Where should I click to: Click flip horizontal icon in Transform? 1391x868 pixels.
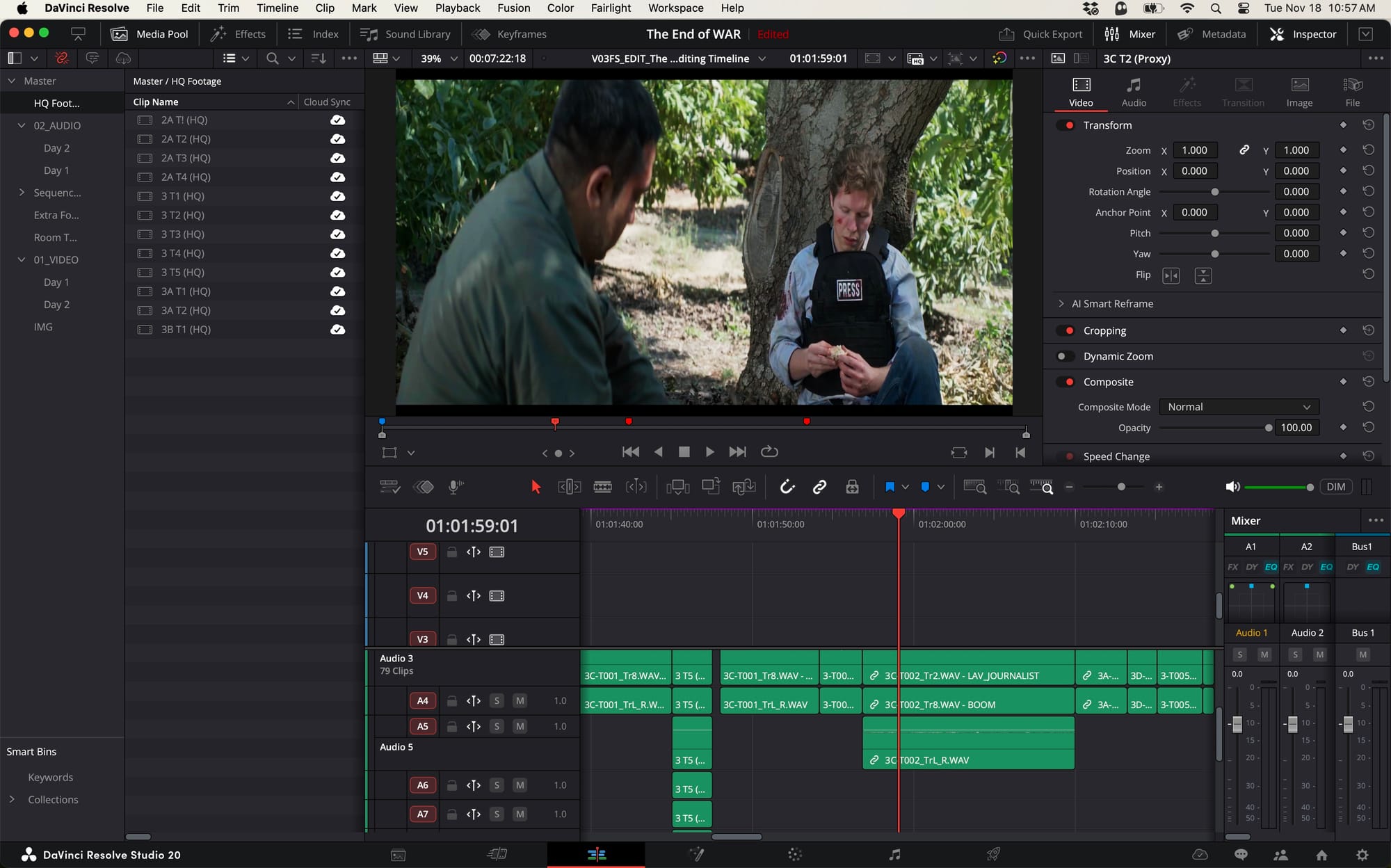(x=1171, y=275)
